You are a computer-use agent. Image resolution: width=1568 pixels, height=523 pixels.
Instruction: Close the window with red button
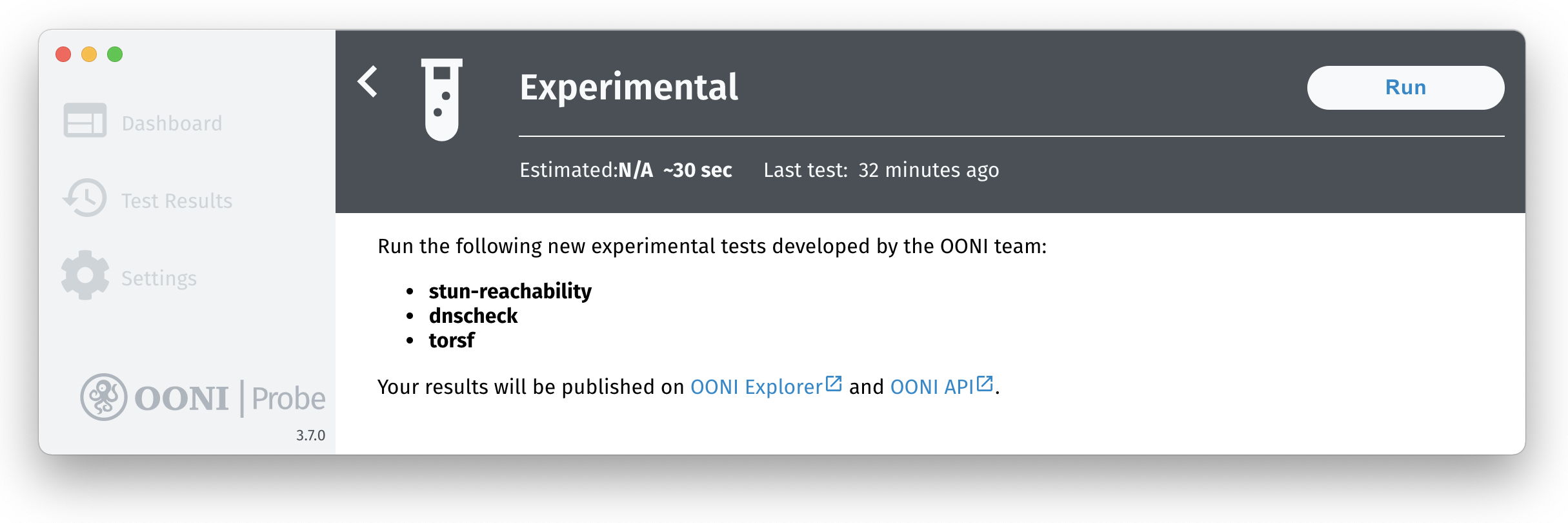[x=63, y=54]
